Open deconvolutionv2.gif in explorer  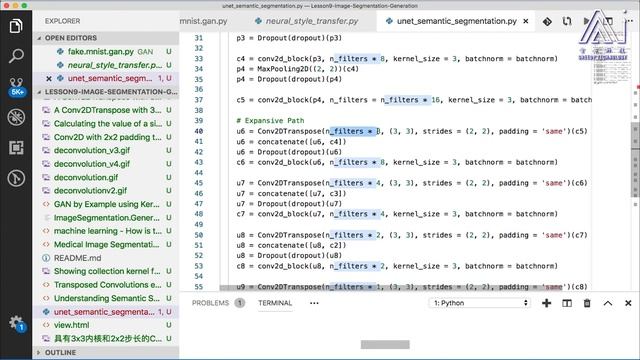click(106, 191)
